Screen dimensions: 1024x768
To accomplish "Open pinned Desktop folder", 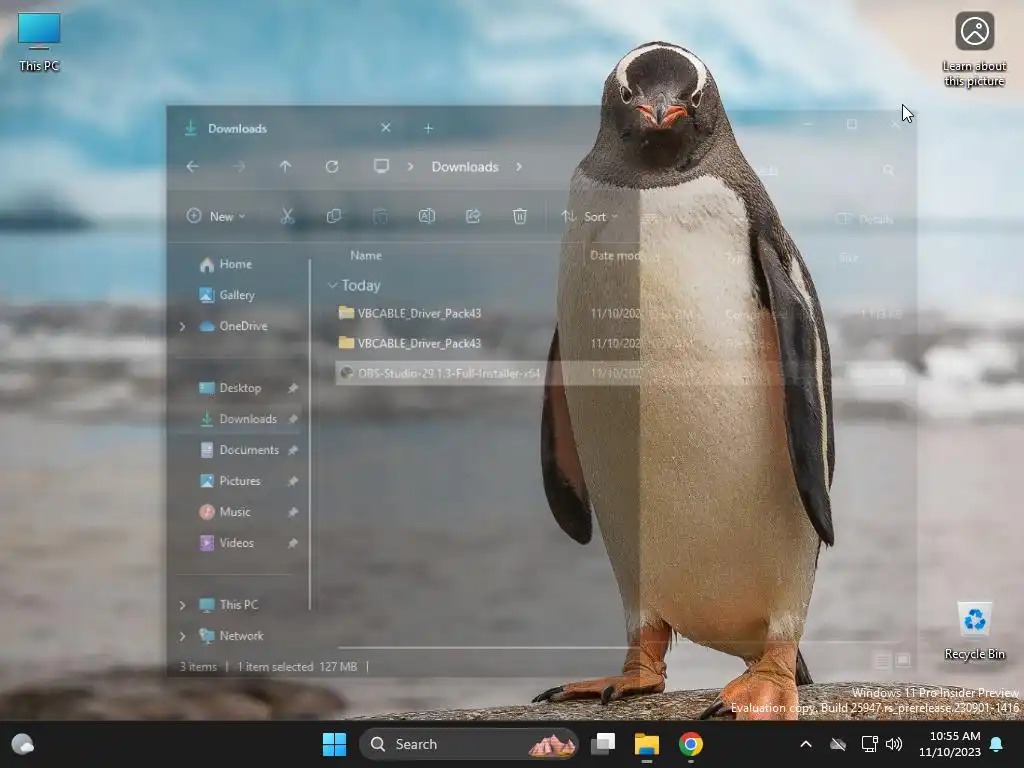I will coord(230,388).
